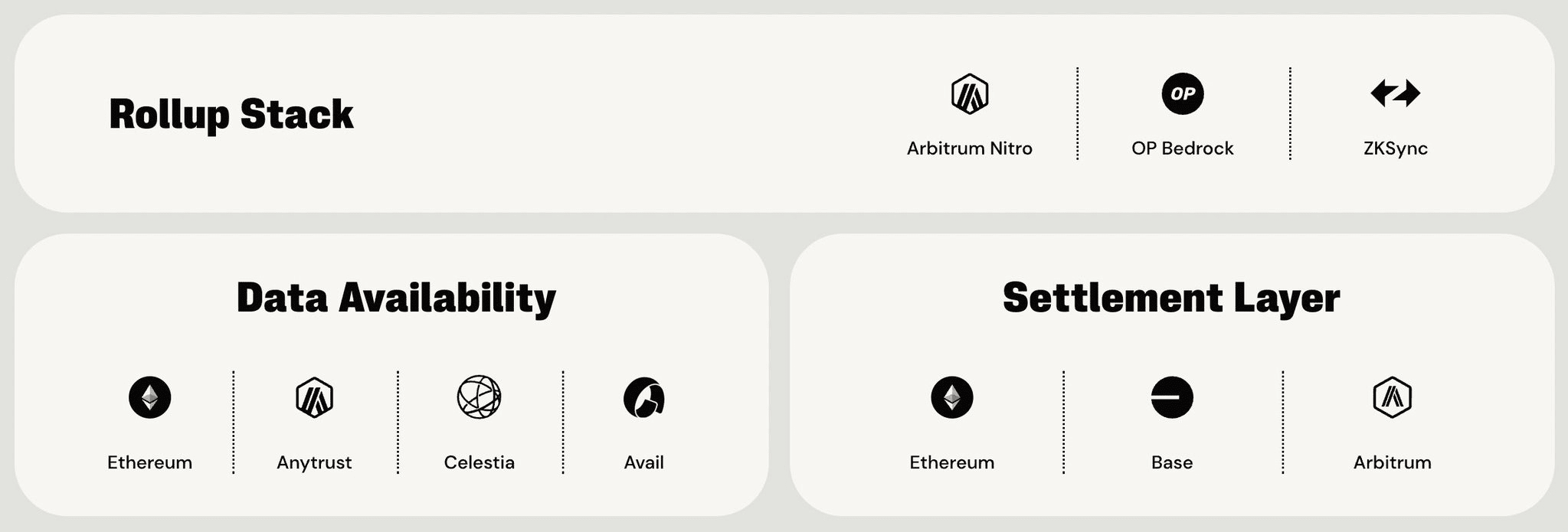Viewport: 1568px width, 532px height.
Task: Click the Anytrust text label
Action: point(314,462)
